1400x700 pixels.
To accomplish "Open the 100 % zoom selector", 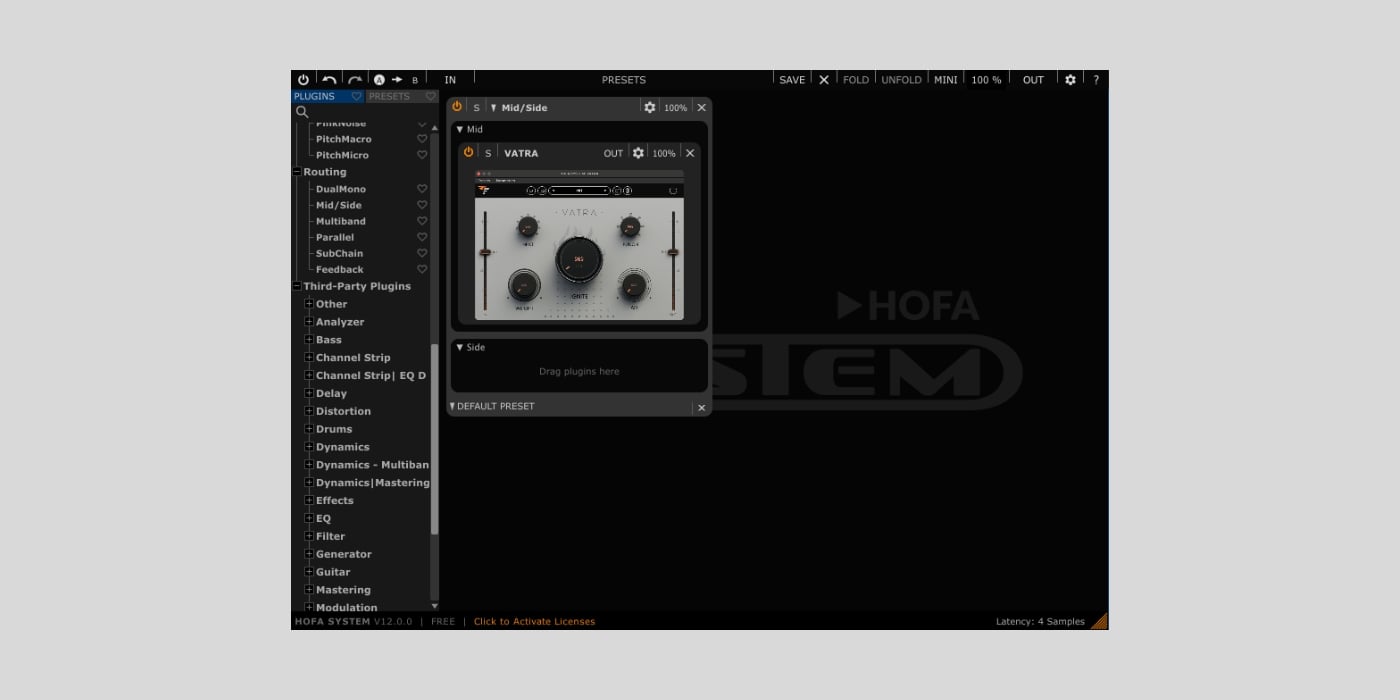I will point(986,80).
